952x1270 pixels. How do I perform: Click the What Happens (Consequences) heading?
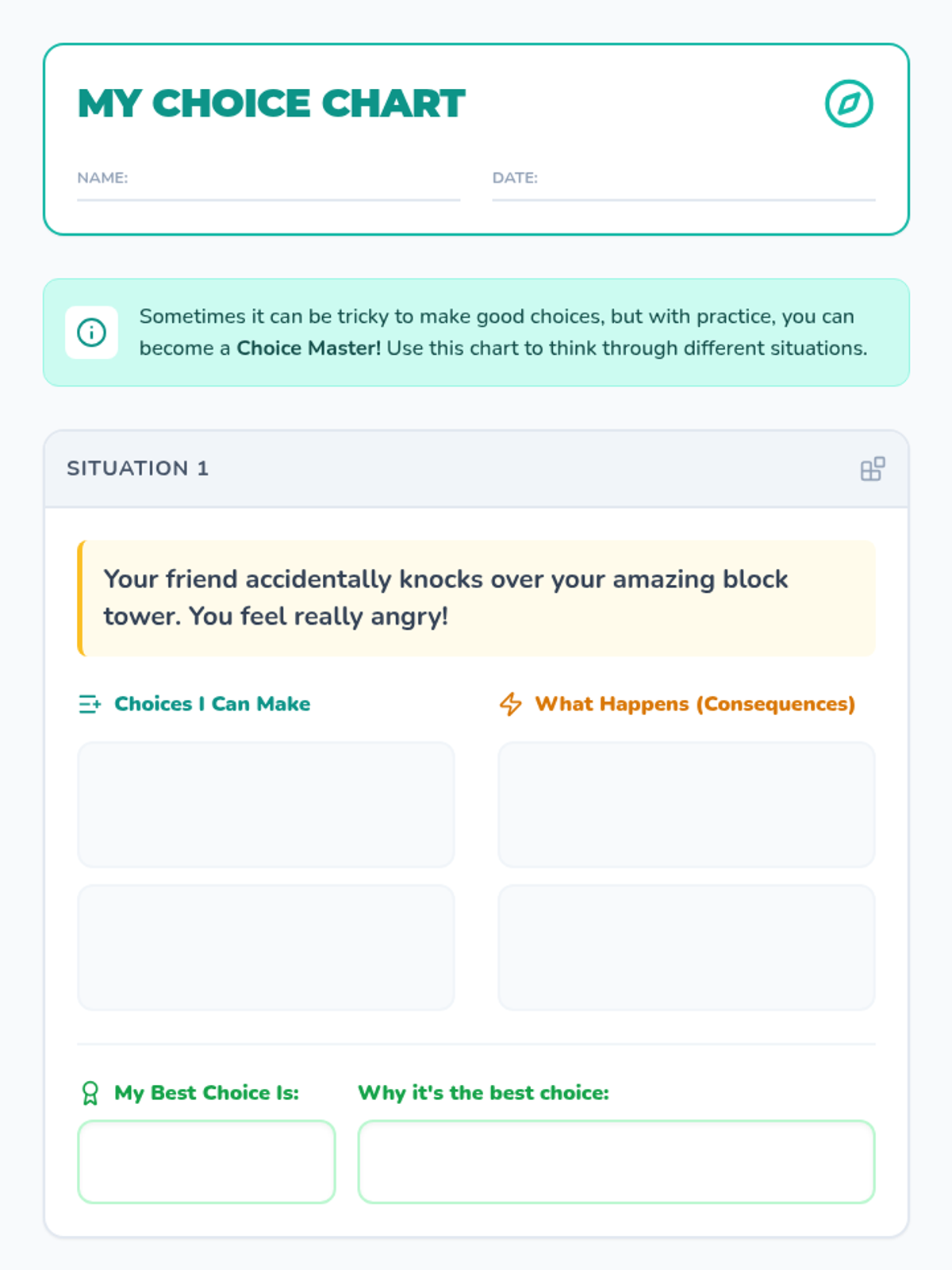point(695,704)
